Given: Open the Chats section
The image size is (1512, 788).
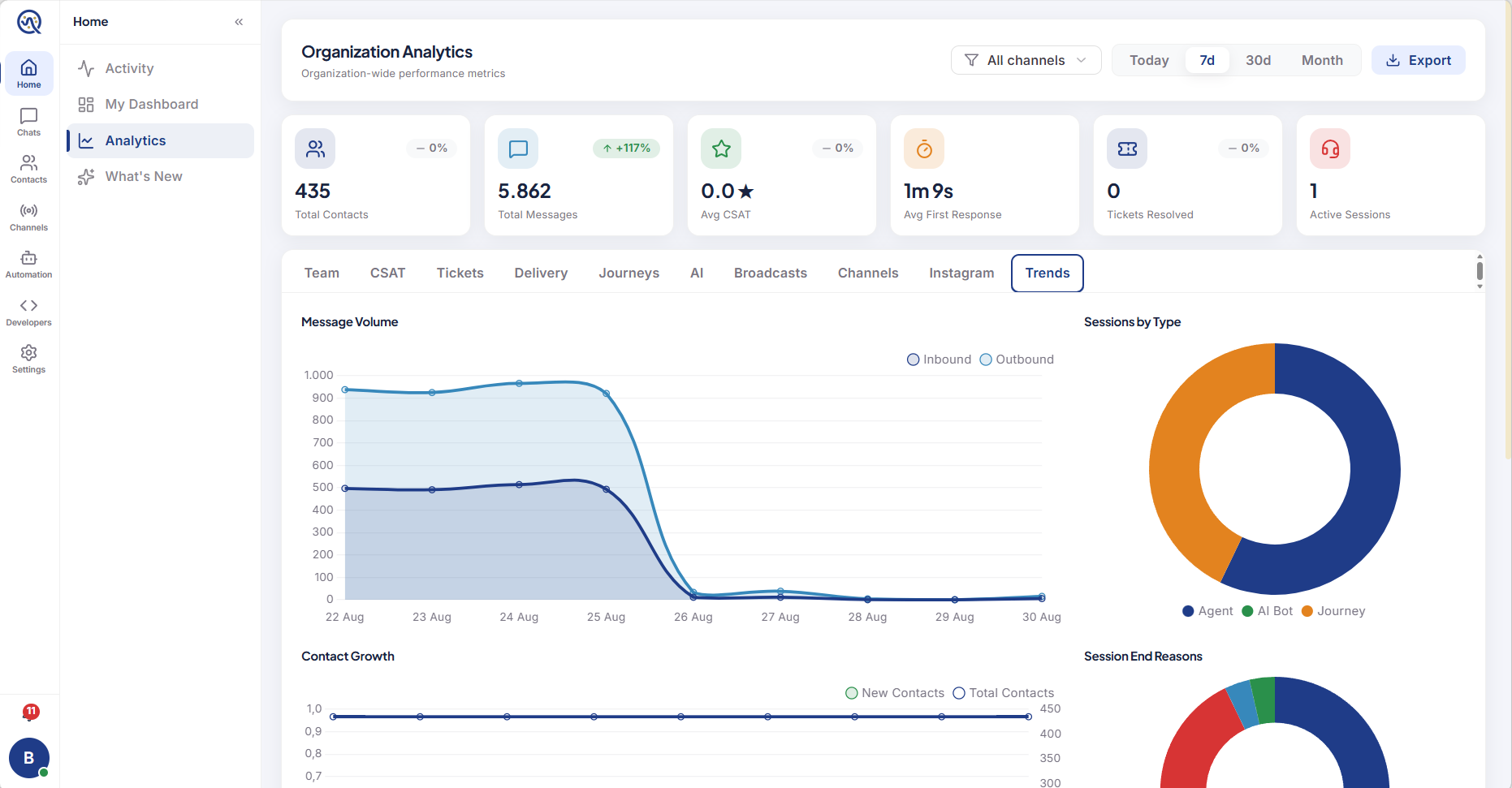Looking at the screenshot, I should 29,122.
